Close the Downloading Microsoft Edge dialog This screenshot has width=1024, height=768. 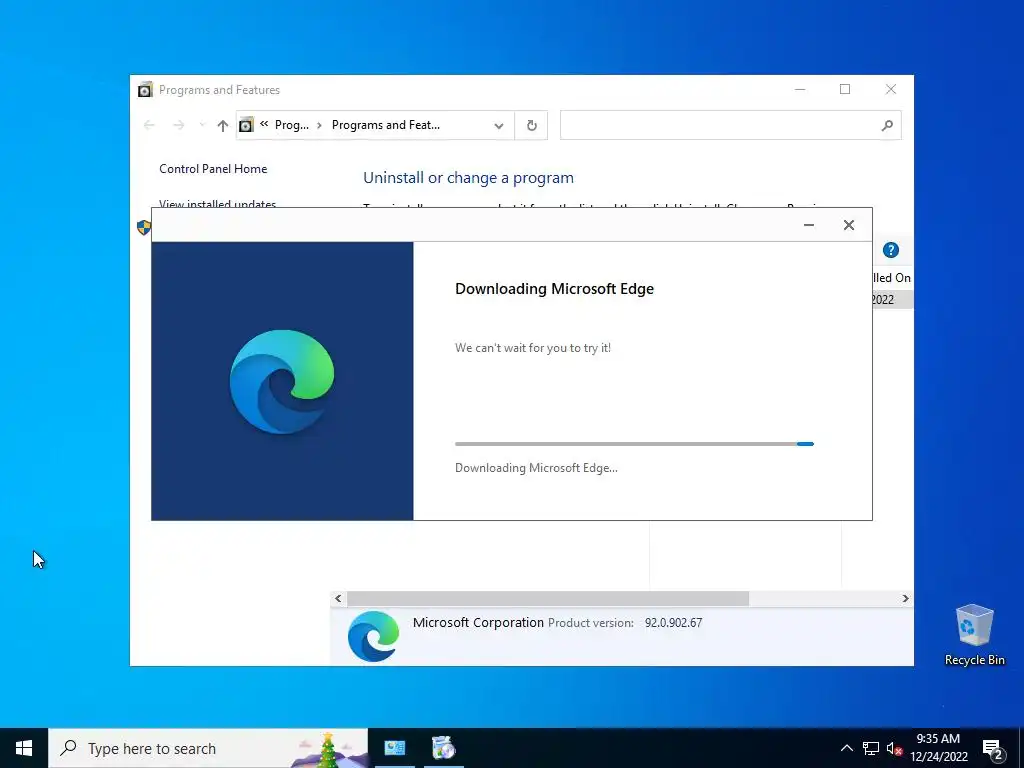click(x=848, y=225)
